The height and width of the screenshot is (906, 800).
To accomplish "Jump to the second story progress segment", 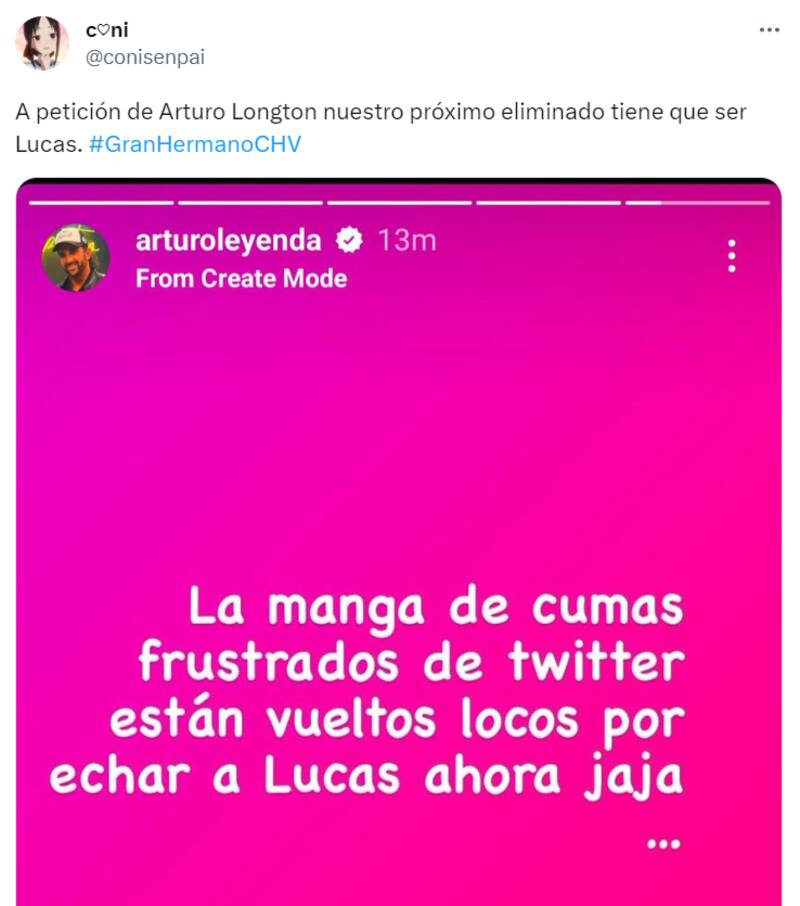I will tap(250, 203).
